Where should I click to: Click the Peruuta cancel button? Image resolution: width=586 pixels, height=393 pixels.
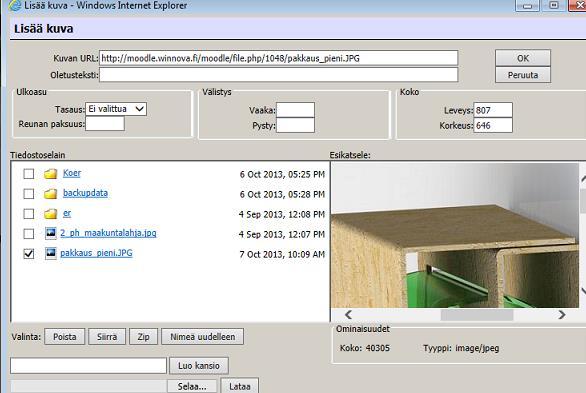tap(523, 75)
